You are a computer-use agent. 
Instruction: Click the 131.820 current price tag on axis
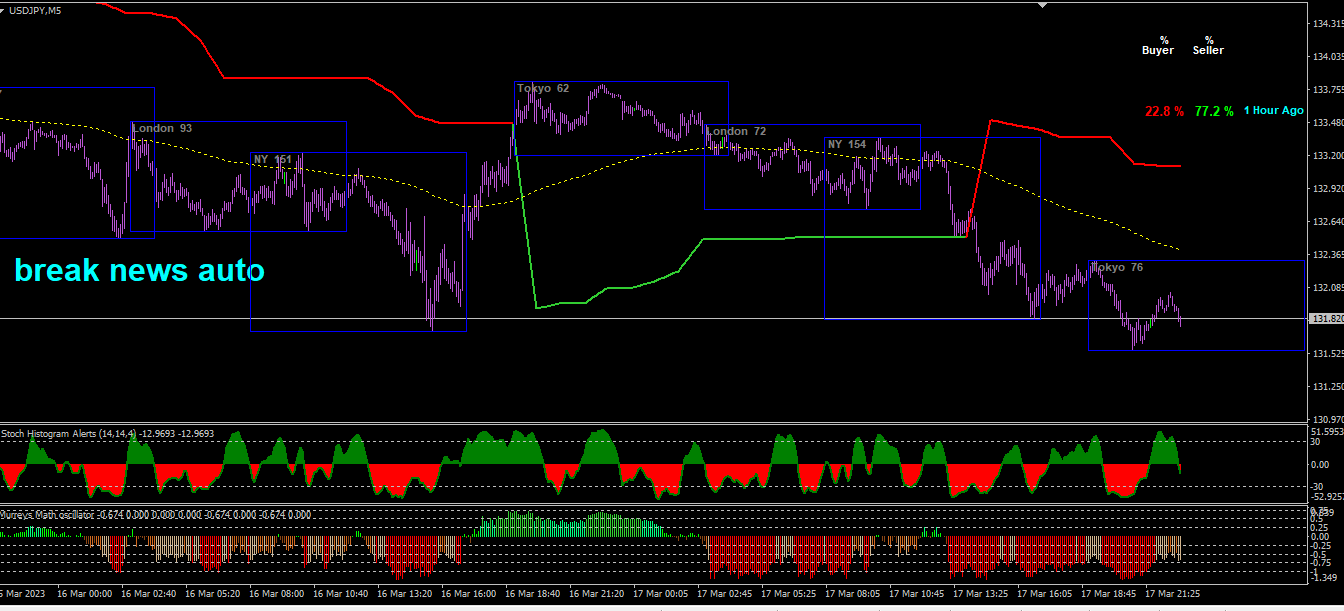pos(1326,319)
